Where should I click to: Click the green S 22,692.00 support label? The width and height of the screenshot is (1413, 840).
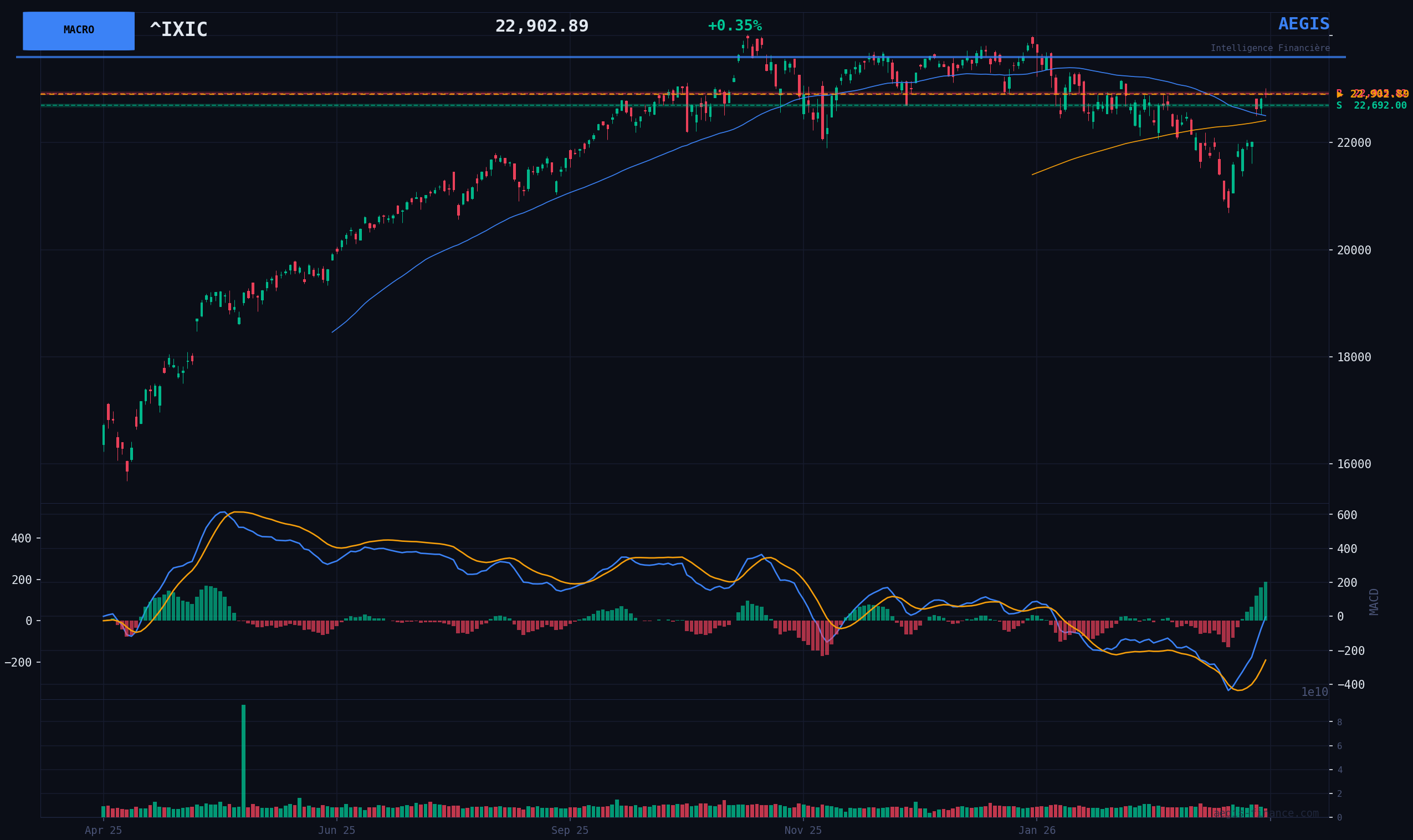[x=1371, y=106]
